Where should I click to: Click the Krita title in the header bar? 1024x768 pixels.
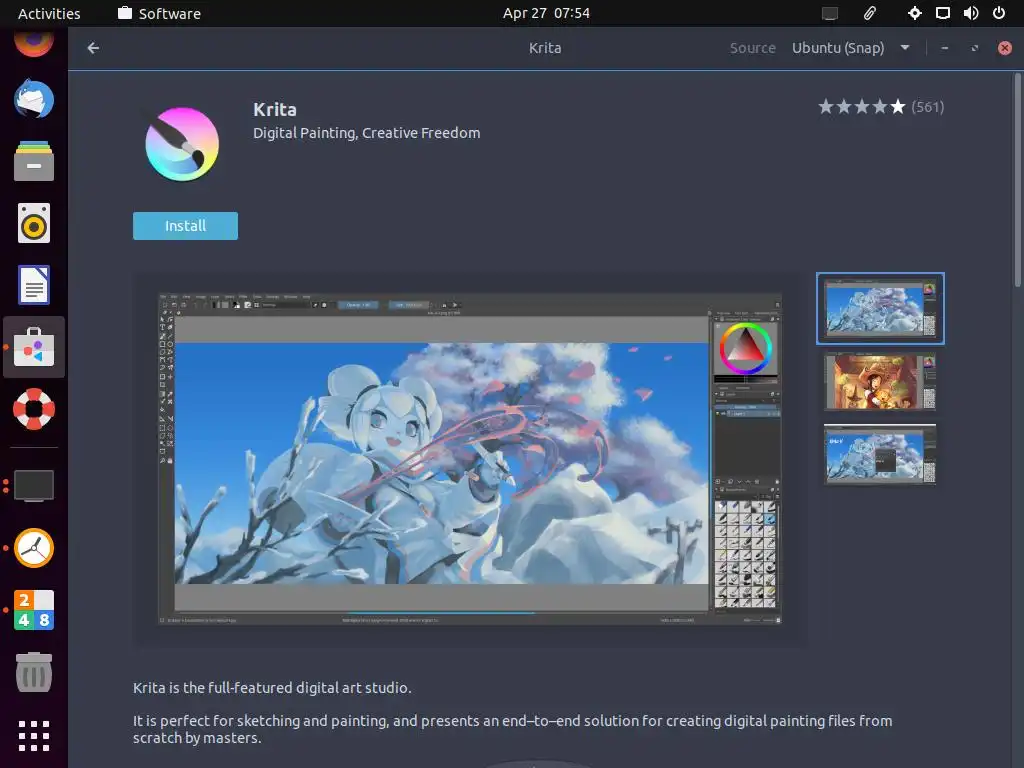click(x=545, y=48)
